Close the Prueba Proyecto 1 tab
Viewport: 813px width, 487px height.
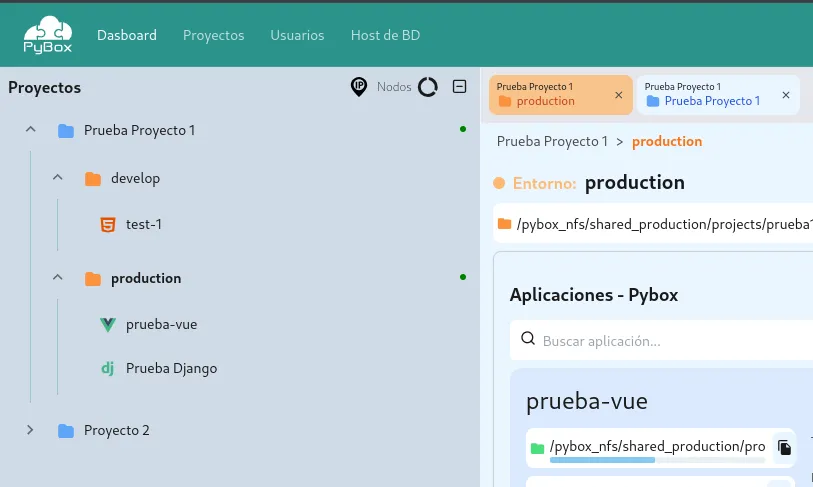tap(786, 95)
